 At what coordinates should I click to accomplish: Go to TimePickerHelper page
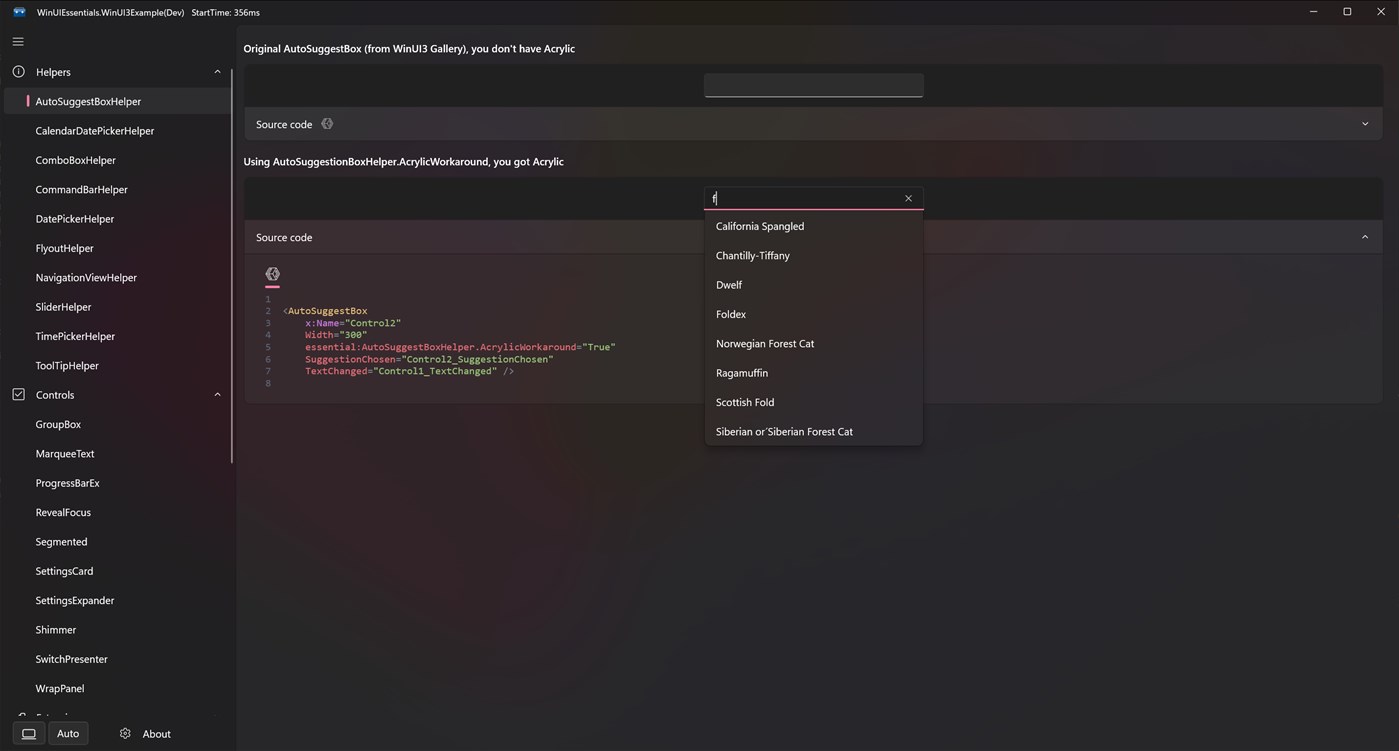(118, 336)
